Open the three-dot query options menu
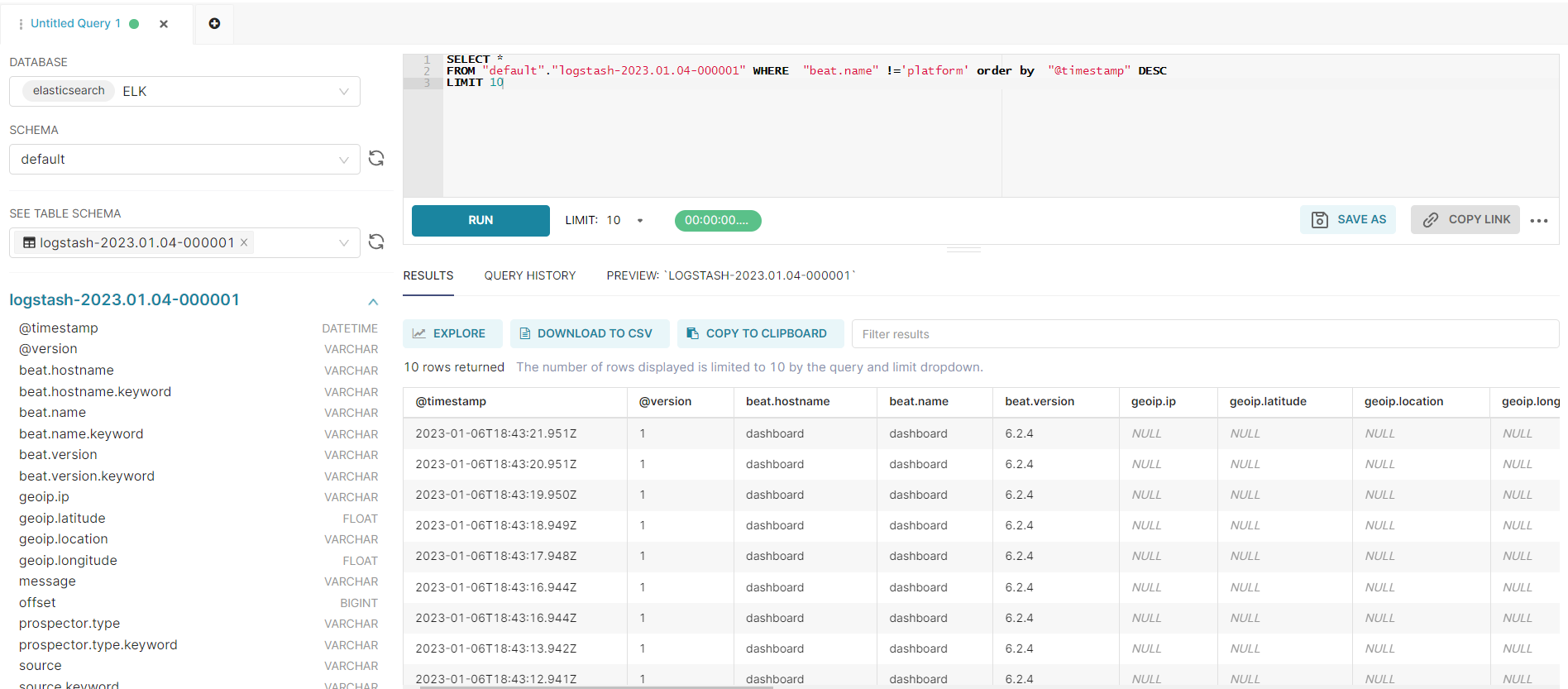Screen dimensions: 1568x689 1538,220
